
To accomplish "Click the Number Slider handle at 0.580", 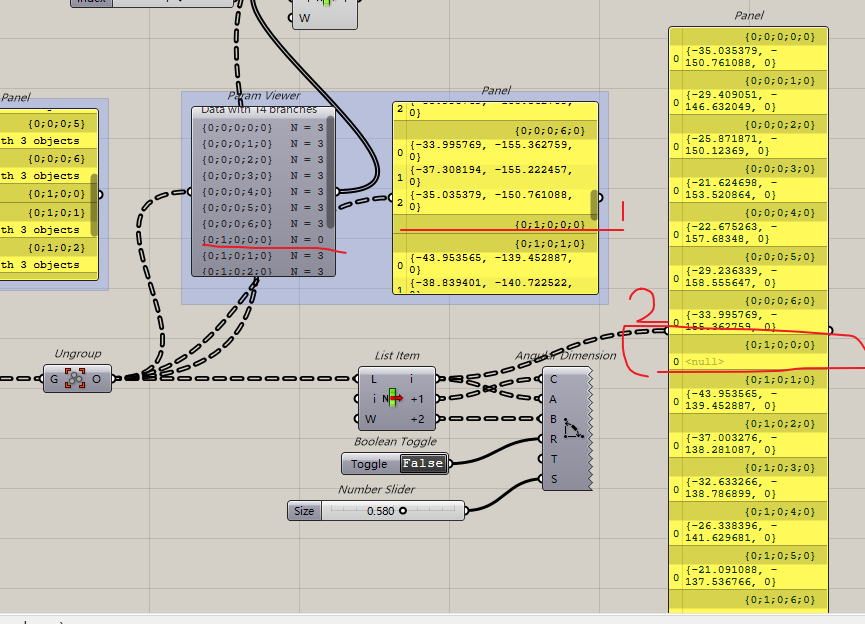I will [x=403, y=511].
